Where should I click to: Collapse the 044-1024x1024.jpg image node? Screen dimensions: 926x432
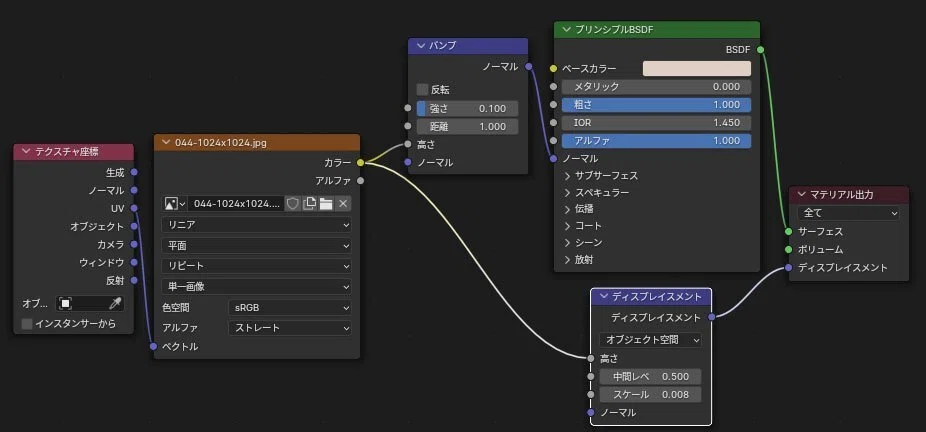(x=165, y=142)
